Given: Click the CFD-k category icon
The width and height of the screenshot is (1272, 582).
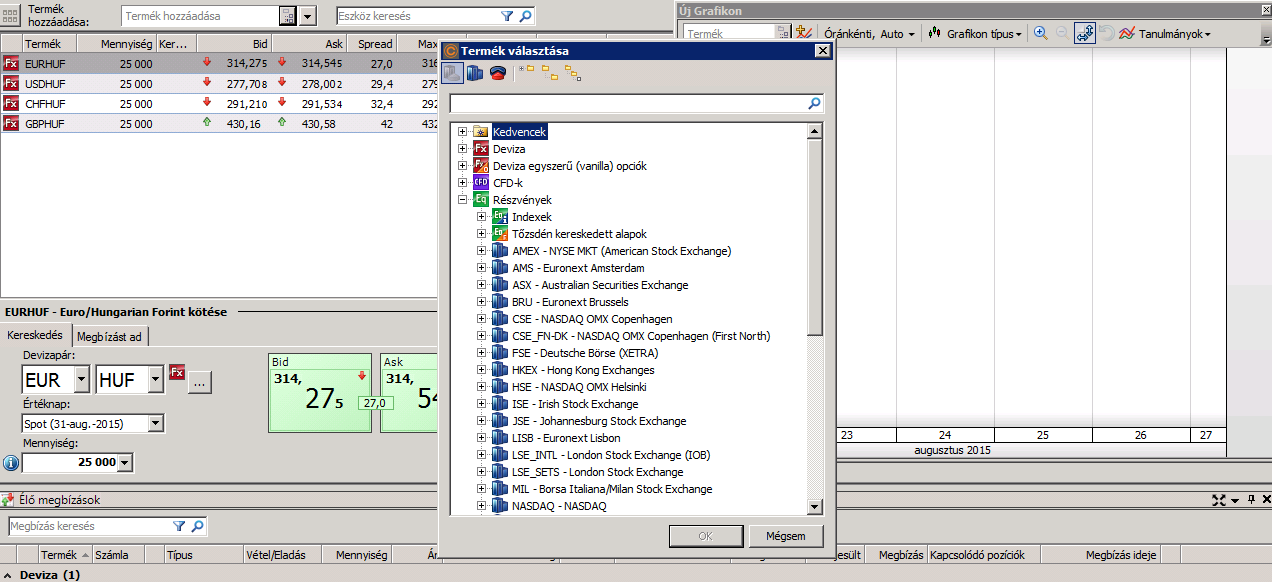Looking at the screenshot, I should 481,183.
